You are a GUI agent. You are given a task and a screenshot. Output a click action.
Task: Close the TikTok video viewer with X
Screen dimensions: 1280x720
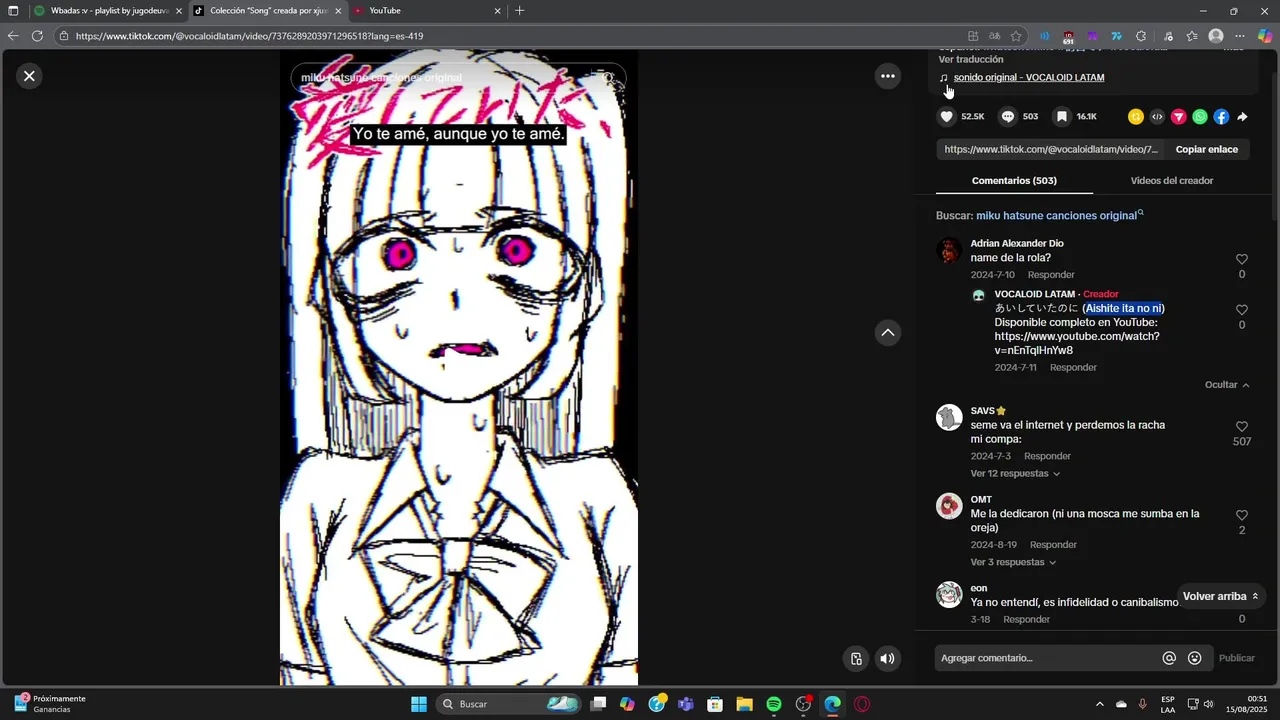click(29, 76)
